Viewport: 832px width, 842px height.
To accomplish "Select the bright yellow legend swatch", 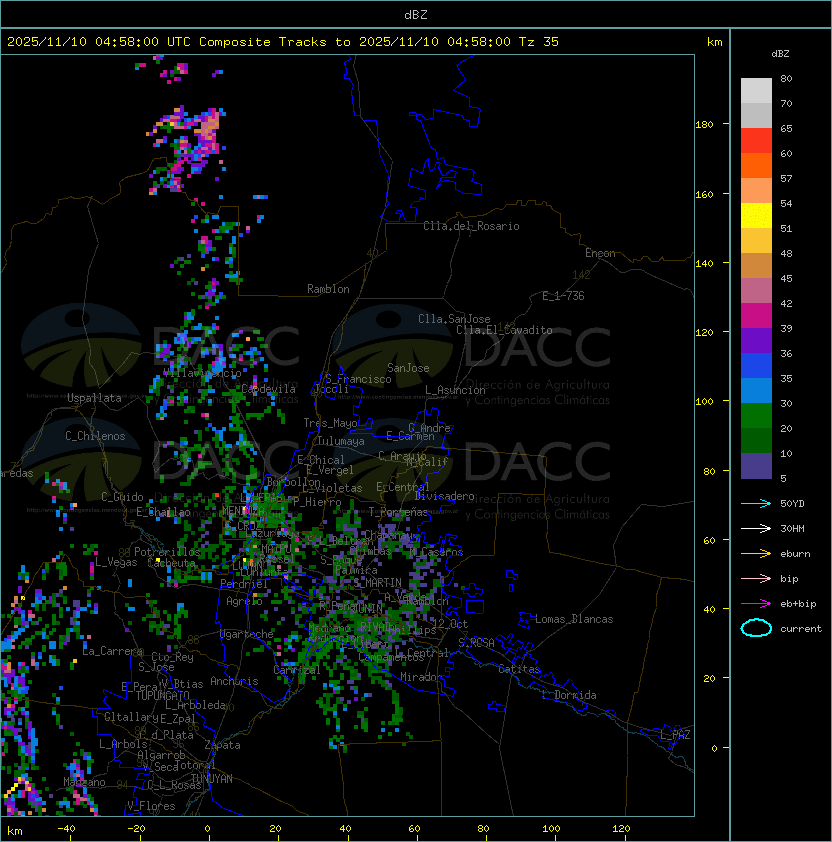I will tap(756, 215).
